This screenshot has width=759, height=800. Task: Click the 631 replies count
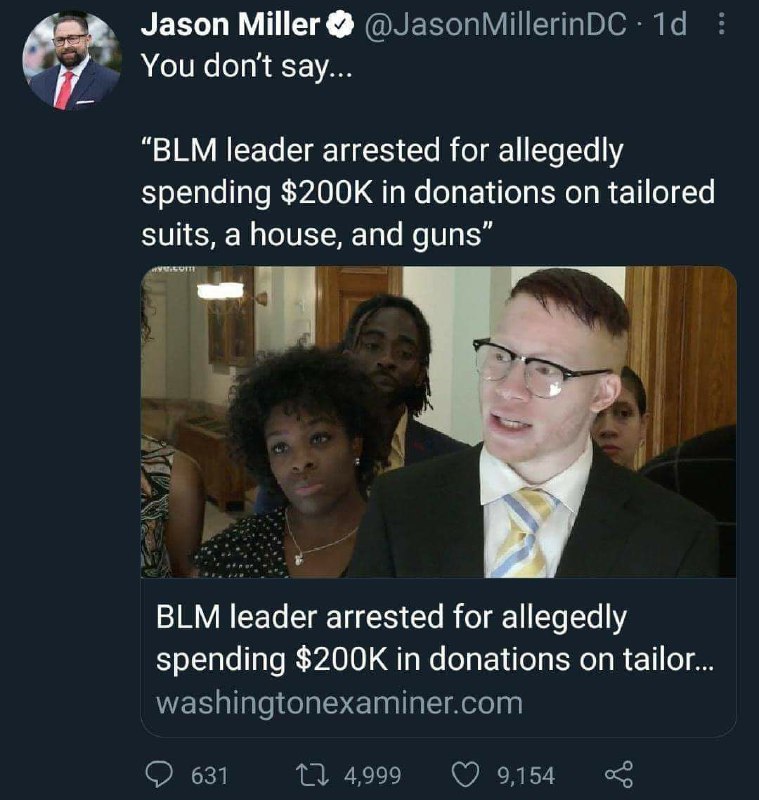pyautogui.click(x=209, y=776)
